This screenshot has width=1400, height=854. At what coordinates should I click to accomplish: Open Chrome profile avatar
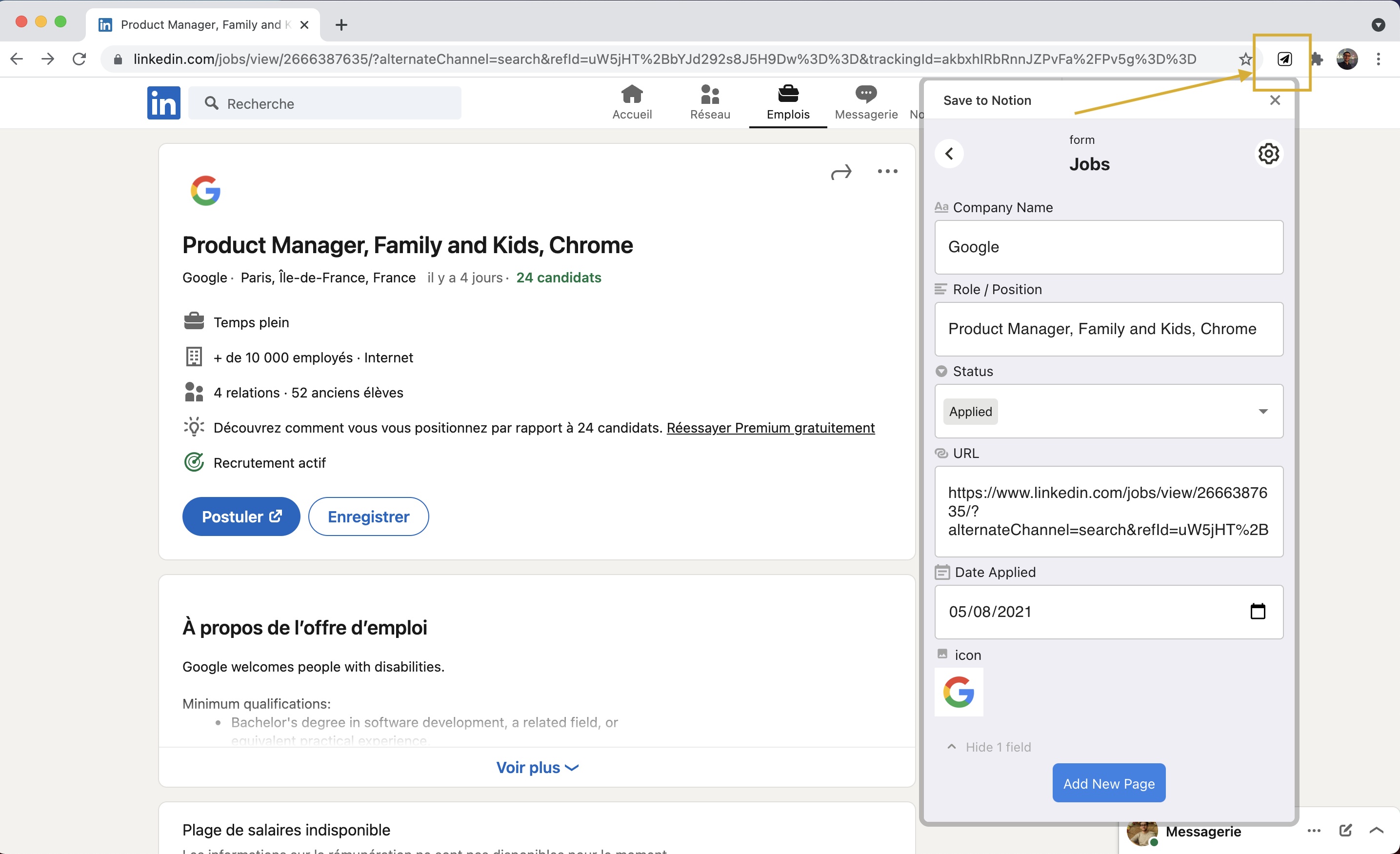pos(1347,59)
